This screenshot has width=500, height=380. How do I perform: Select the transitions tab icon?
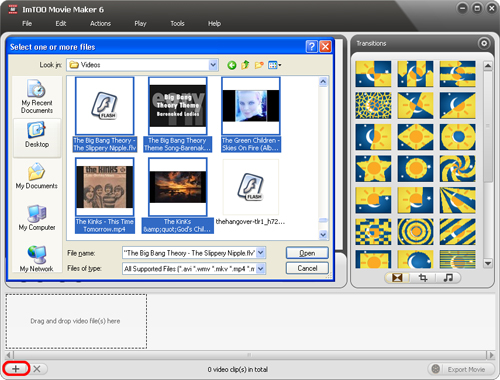[397, 278]
